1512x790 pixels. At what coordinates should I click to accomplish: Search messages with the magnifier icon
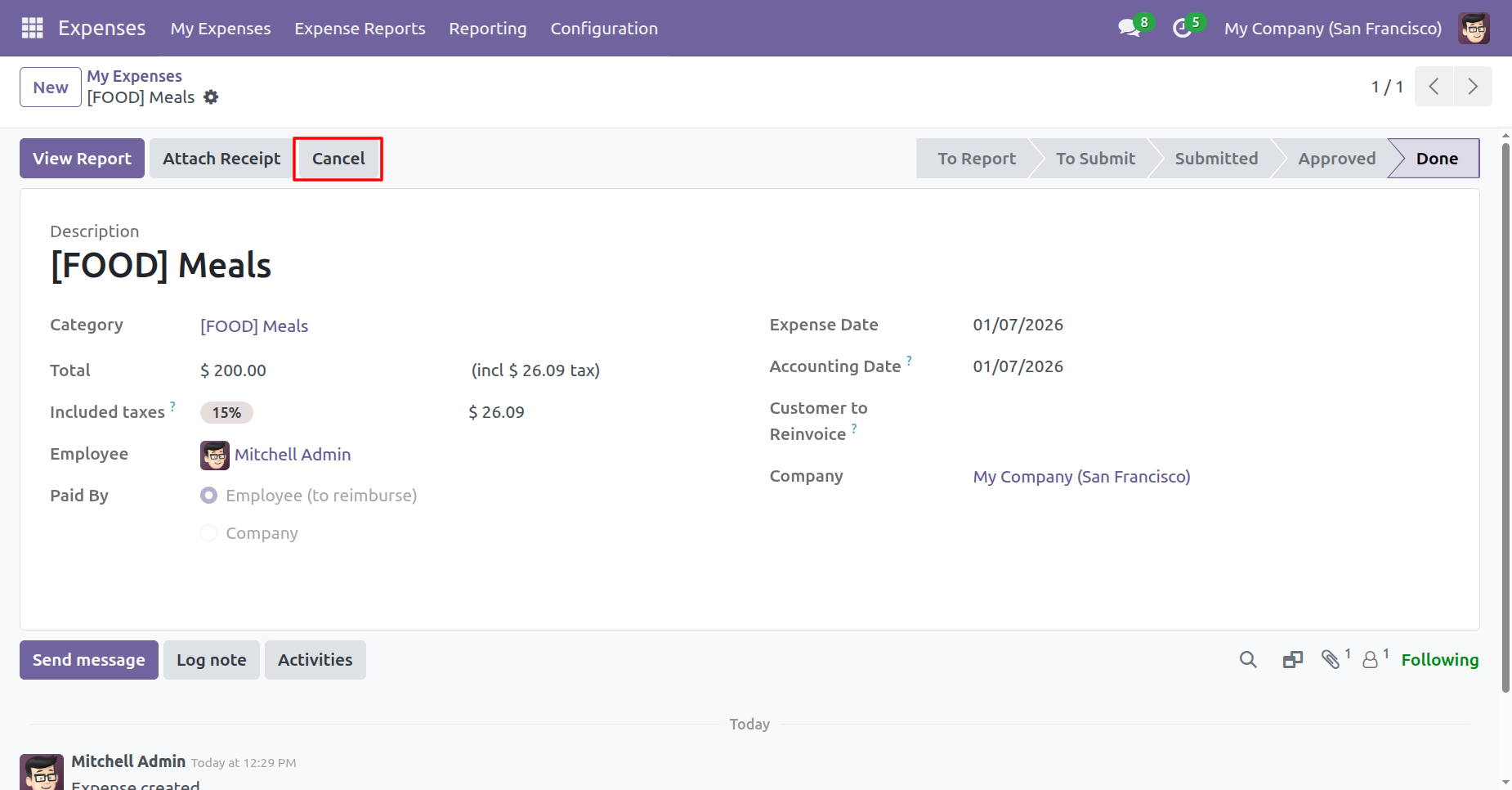[x=1247, y=660]
